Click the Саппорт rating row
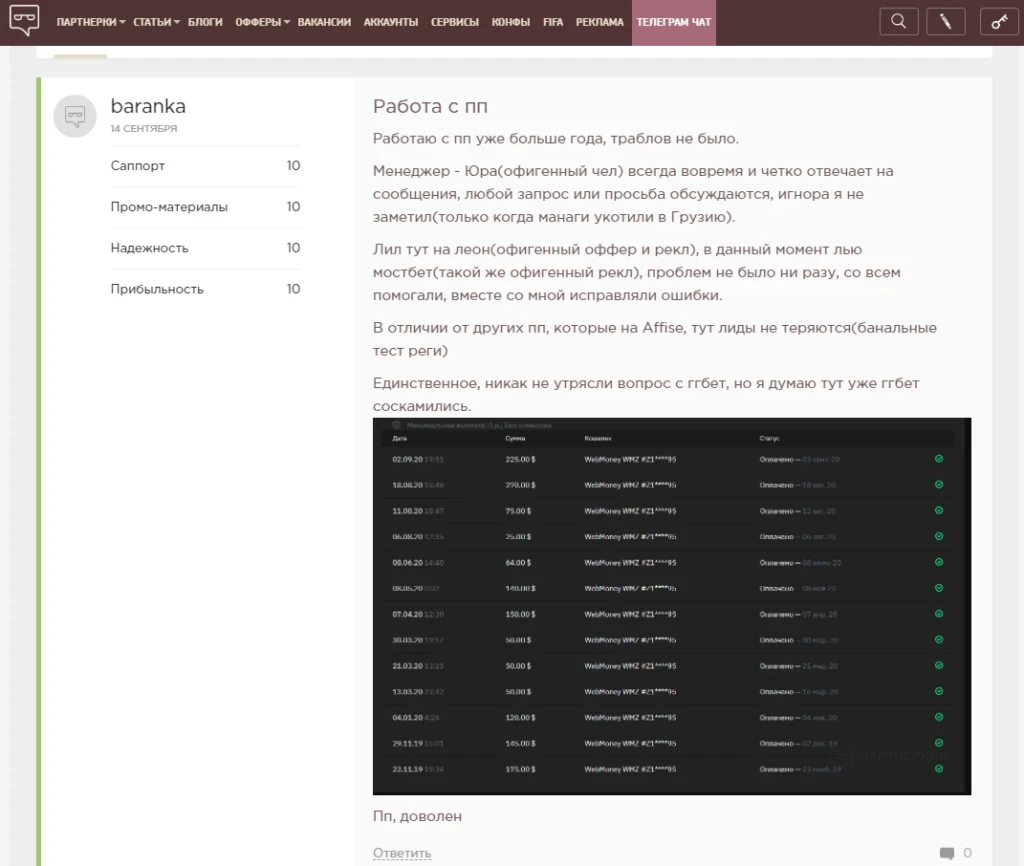This screenshot has width=1024, height=866. 205,166
